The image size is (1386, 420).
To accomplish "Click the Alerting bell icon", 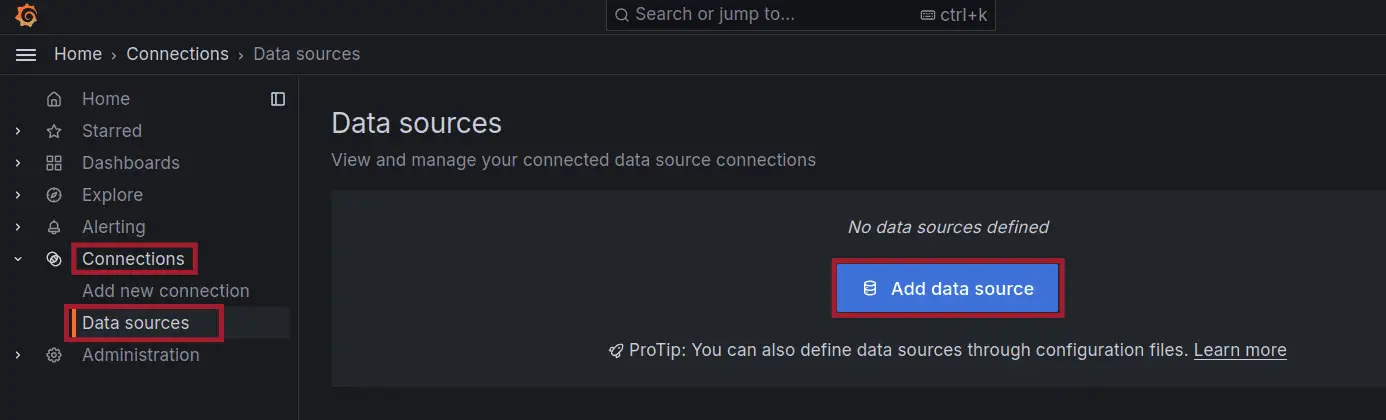I will pyautogui.click(x=54, y=227).
